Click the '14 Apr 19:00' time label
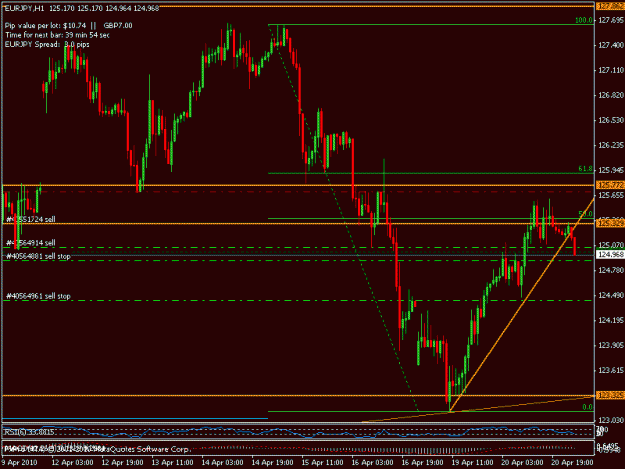 272,463
